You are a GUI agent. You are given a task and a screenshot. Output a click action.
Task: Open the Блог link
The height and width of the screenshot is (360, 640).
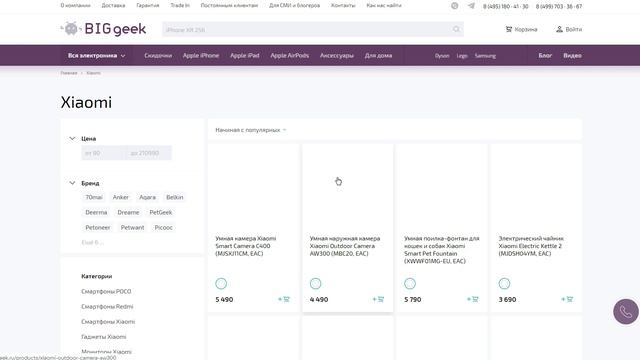click(x=545, y=56)
